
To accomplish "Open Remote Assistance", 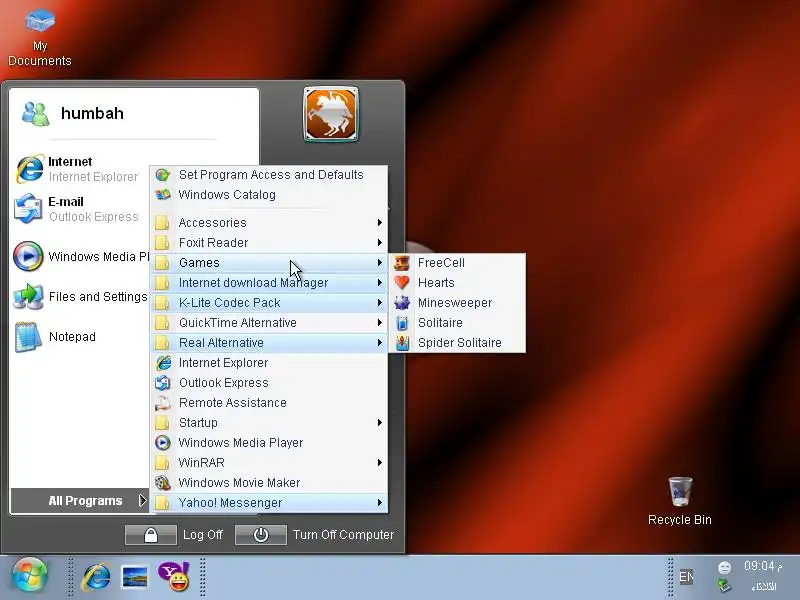I will tap(269, 403).
